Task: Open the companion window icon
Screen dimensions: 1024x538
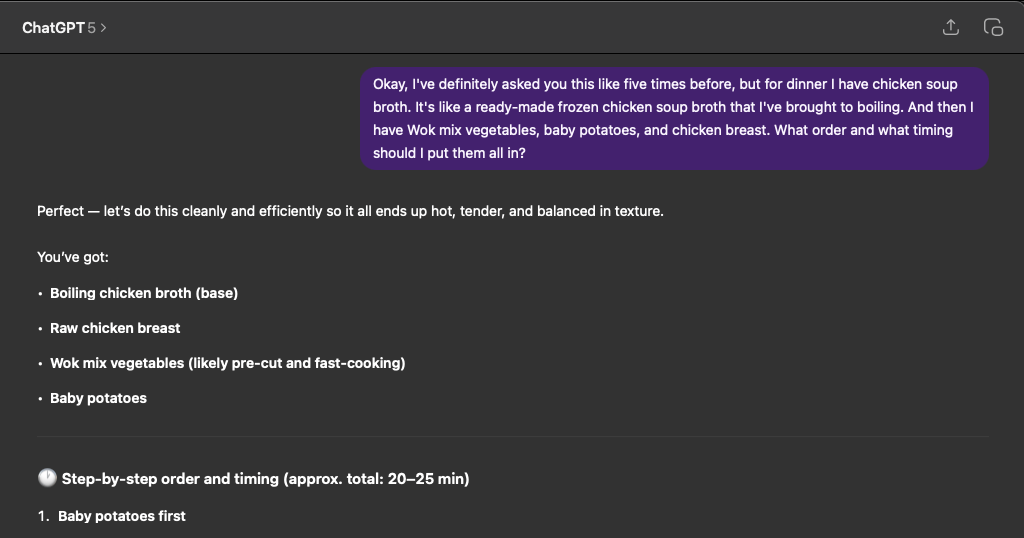Action: click(x=993, y=28)
